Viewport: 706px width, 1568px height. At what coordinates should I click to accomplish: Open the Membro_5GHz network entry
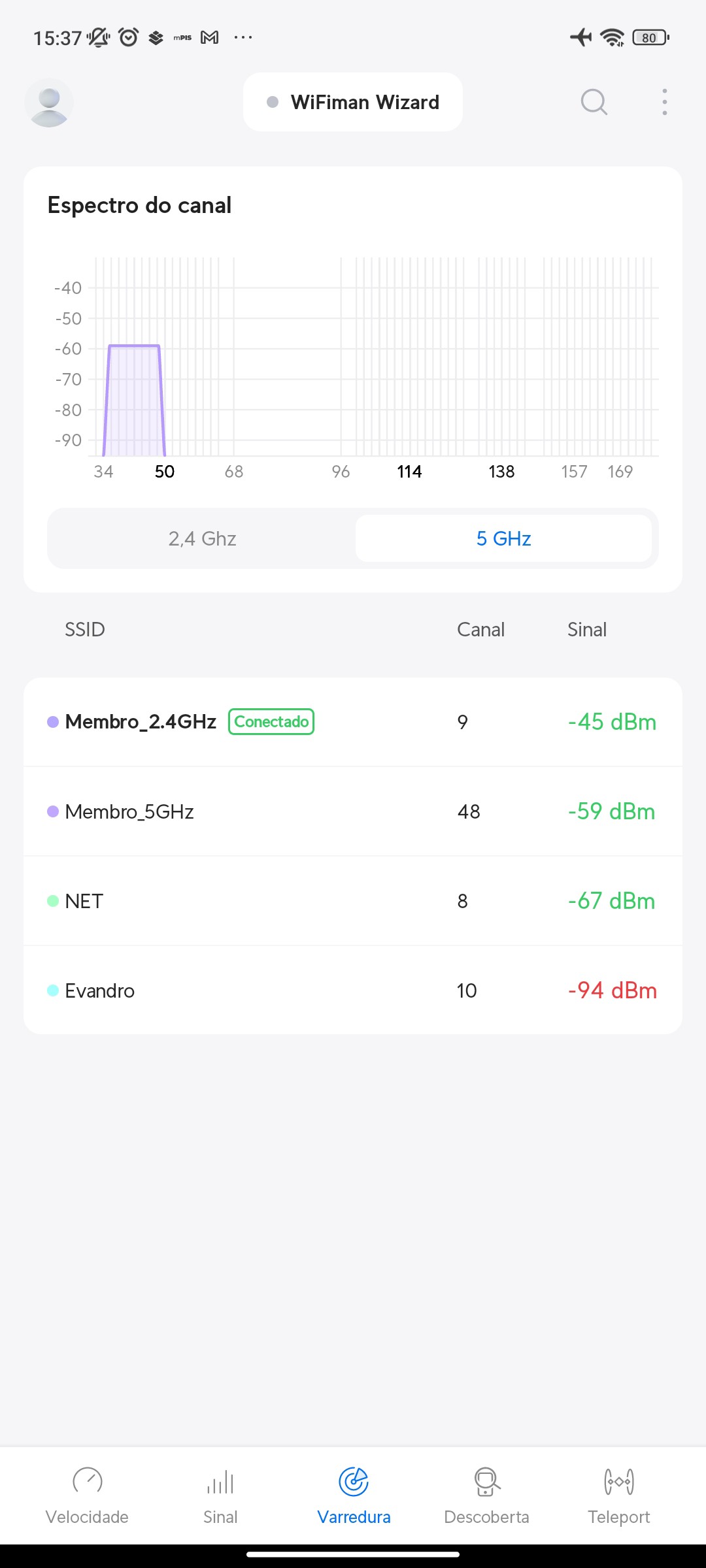pyautogui.click(x=353, y=811)
